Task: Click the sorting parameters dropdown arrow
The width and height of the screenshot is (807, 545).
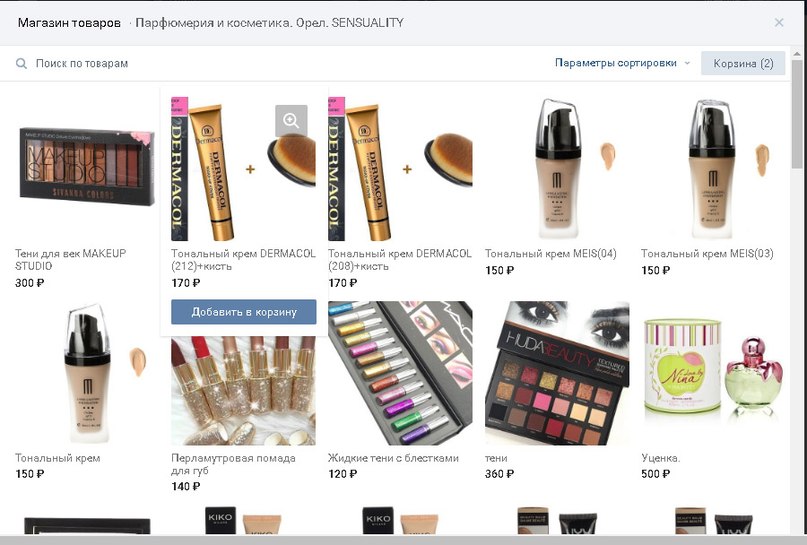Action: click(x=687, y=63)
